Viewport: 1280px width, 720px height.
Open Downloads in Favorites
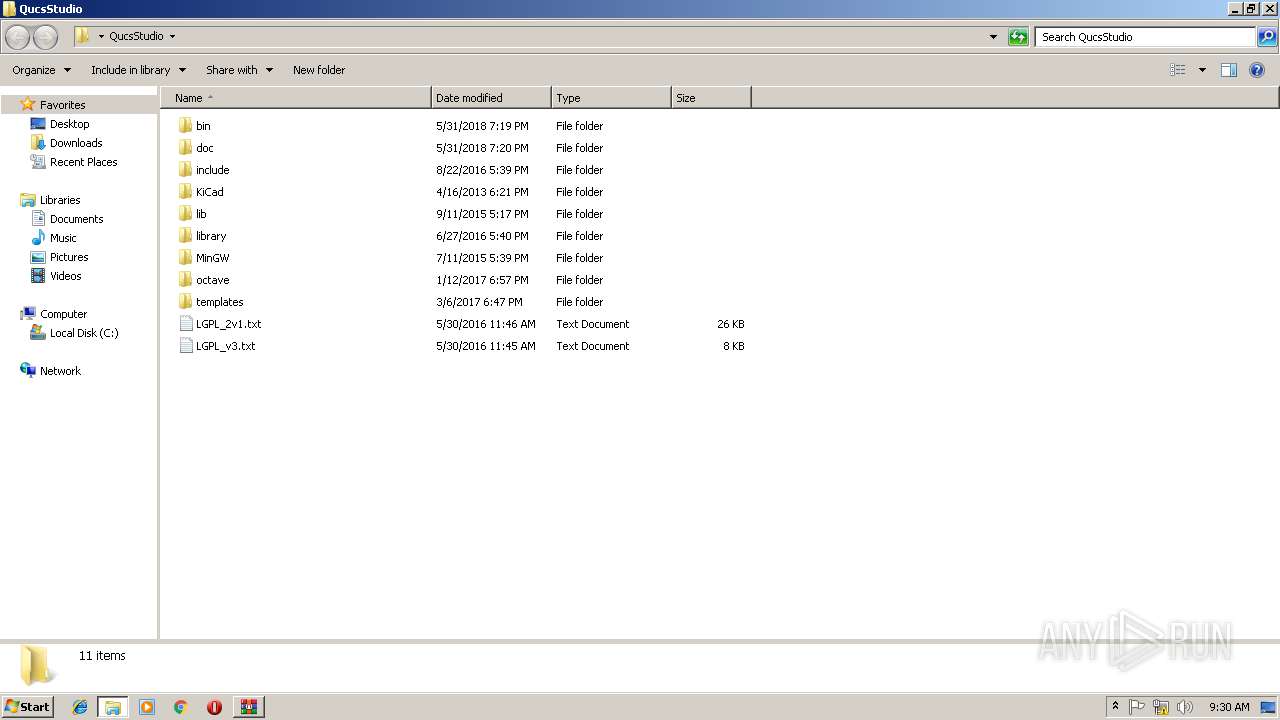pyautogui.click(x=76, y=143)
